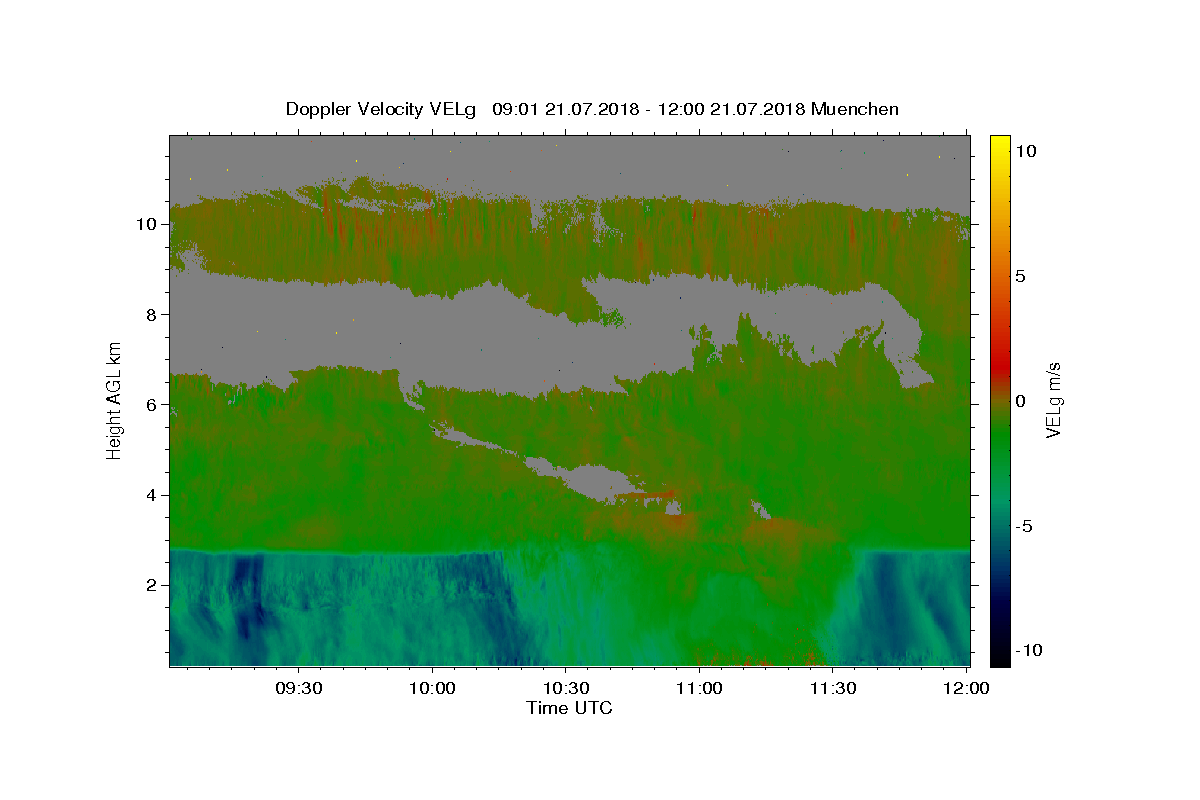
Task: Click the colorbar value -10 label
Action: tap(1028, 651)
